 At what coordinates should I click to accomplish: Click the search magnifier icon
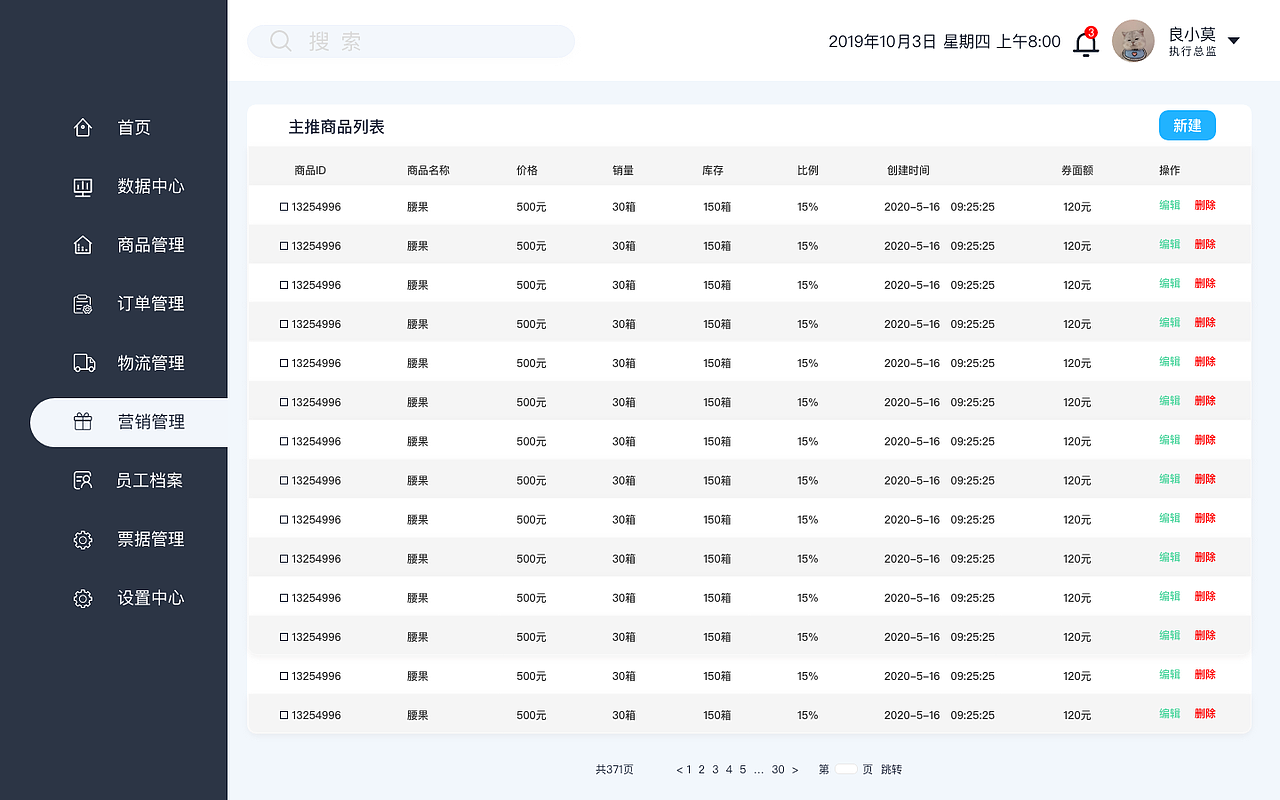(280, 41)
